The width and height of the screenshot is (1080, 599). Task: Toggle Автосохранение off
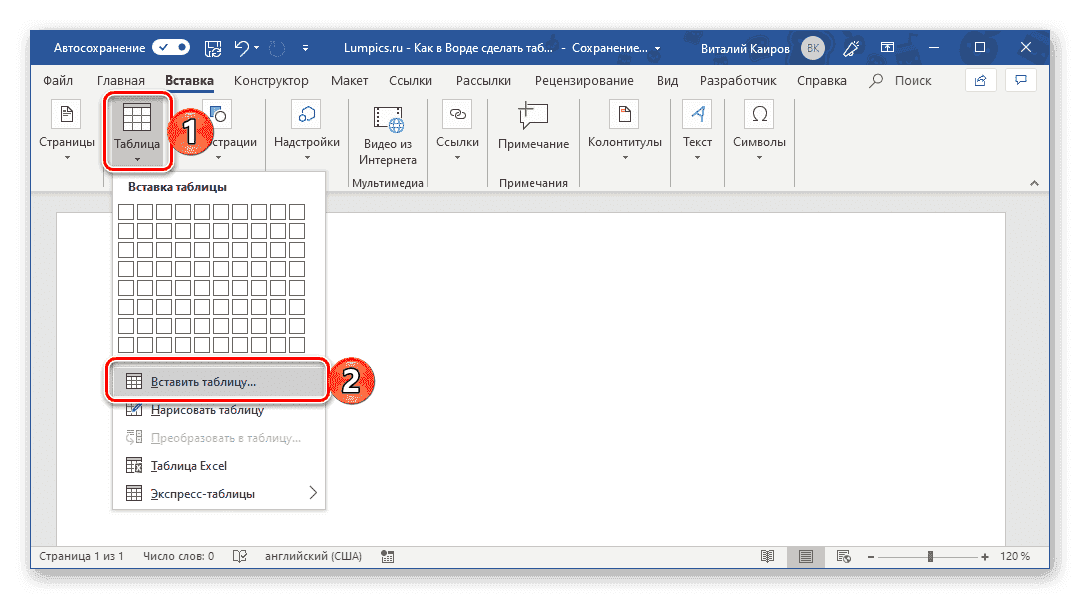tap(170, 46)
